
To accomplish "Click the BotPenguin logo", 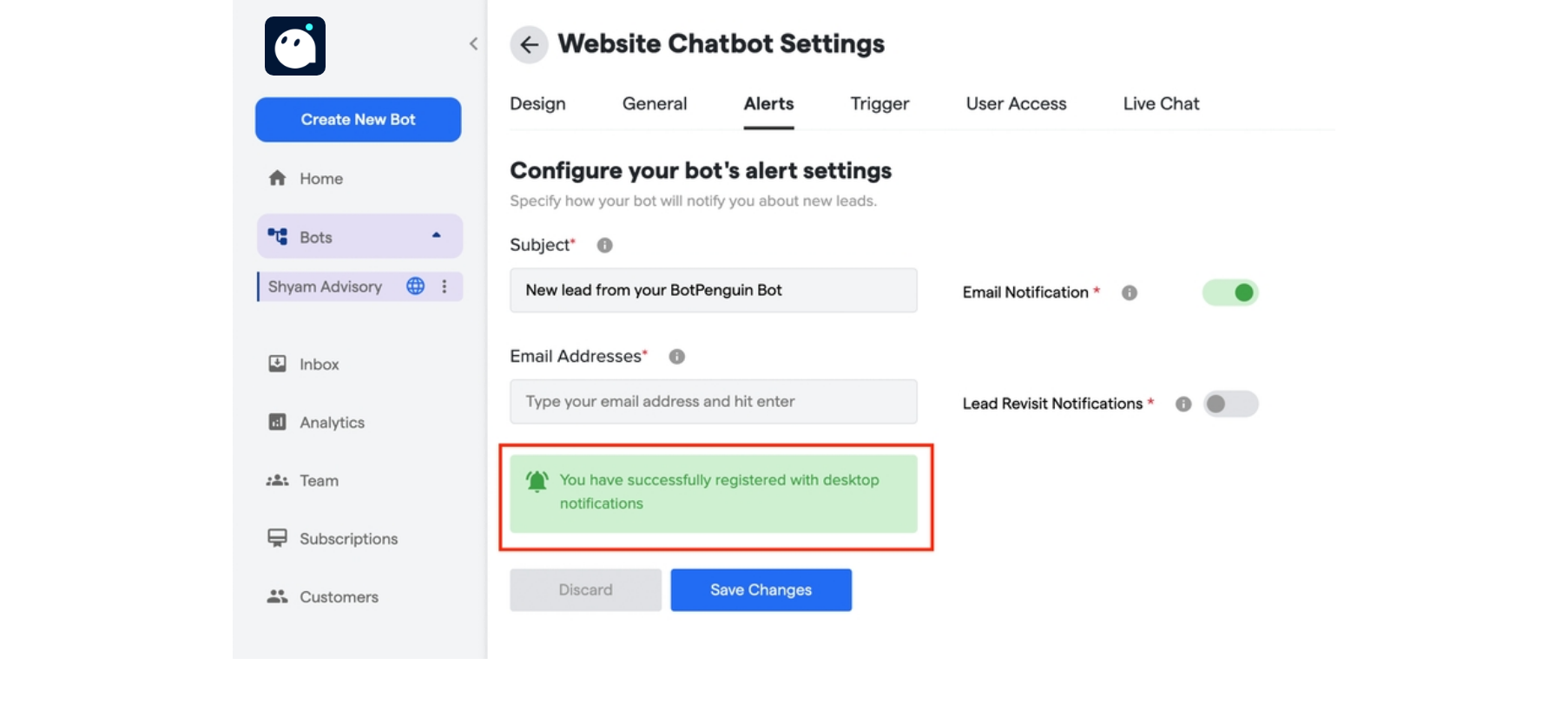I will [294, 45].
